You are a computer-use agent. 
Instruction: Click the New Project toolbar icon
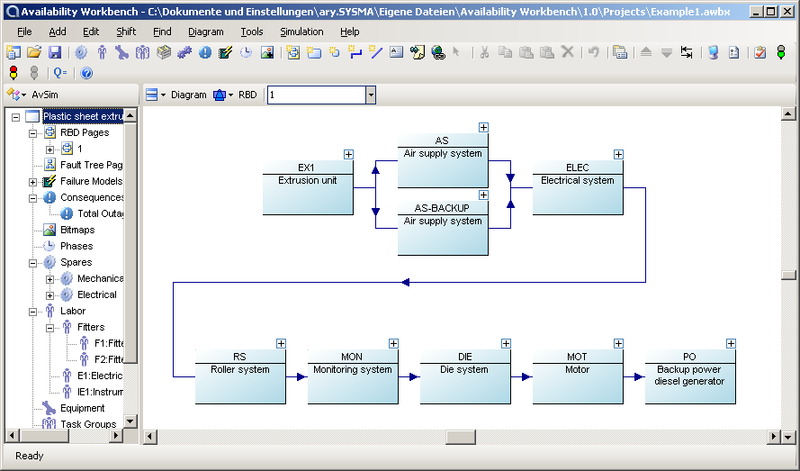point(13,52)
